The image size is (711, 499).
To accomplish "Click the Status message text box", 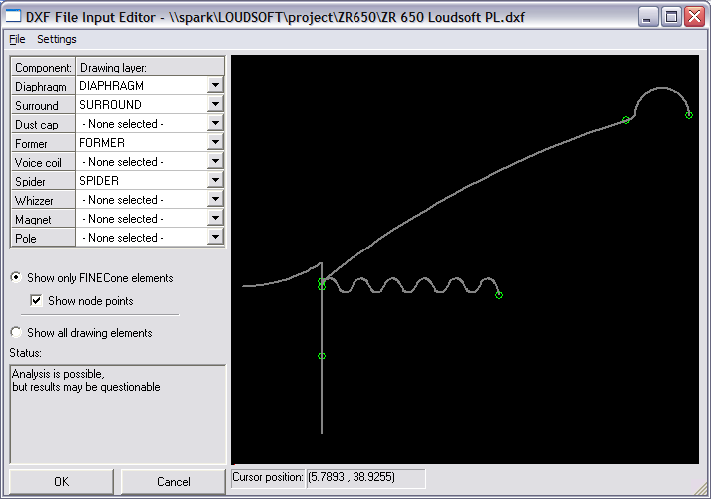I will 117,414.
